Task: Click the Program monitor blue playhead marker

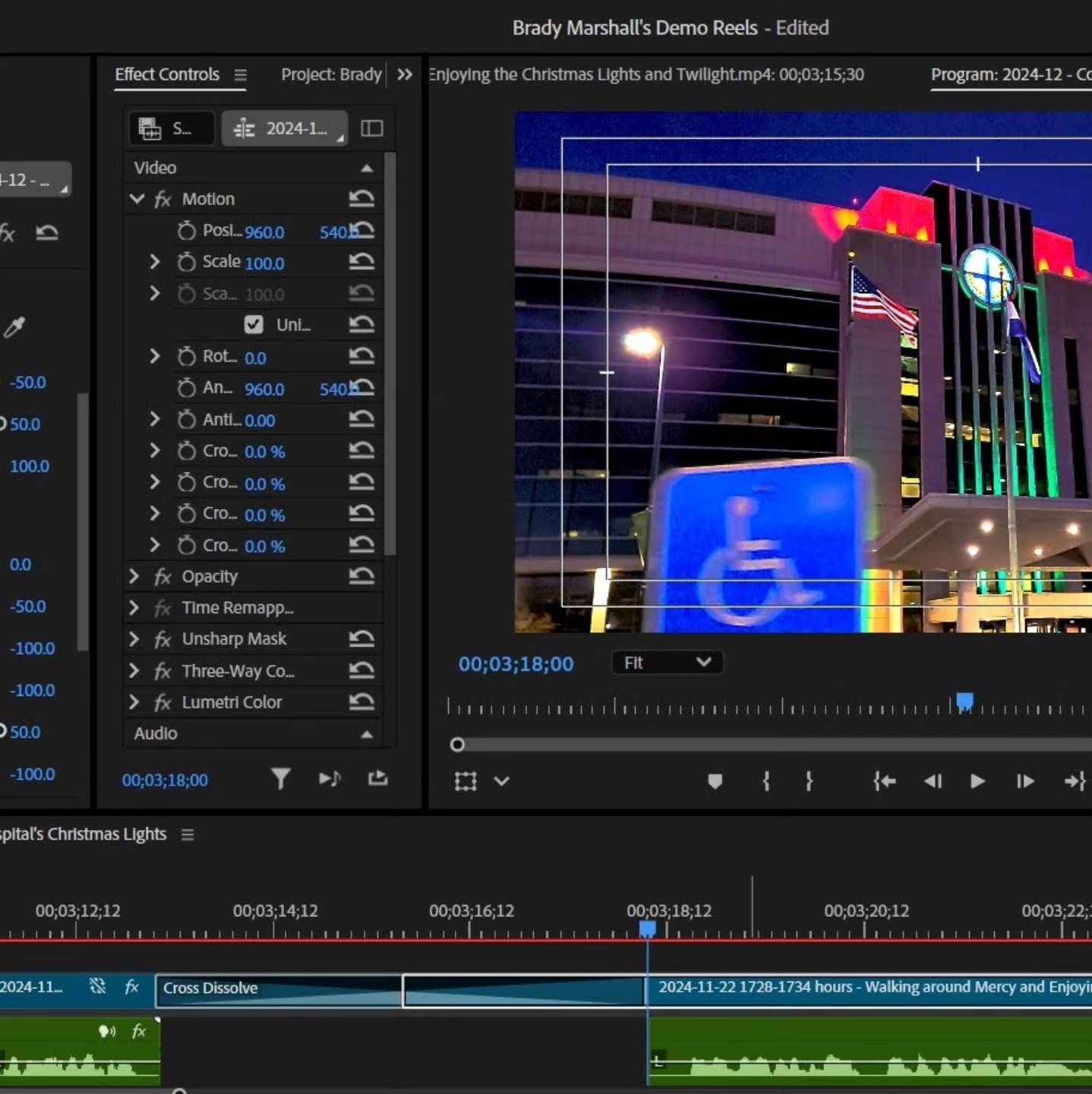Action: pos(964,701)
